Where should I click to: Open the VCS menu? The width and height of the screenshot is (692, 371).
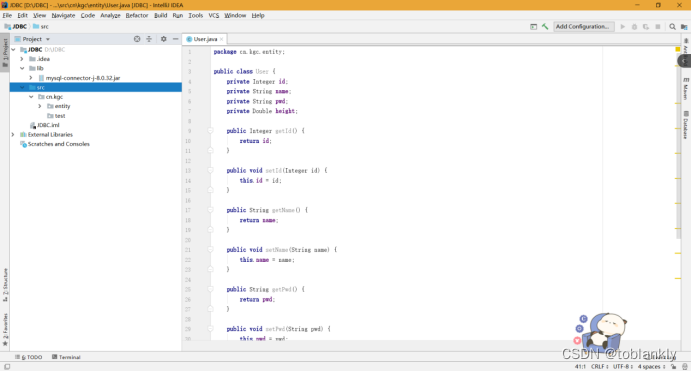(x=214, y=15)
